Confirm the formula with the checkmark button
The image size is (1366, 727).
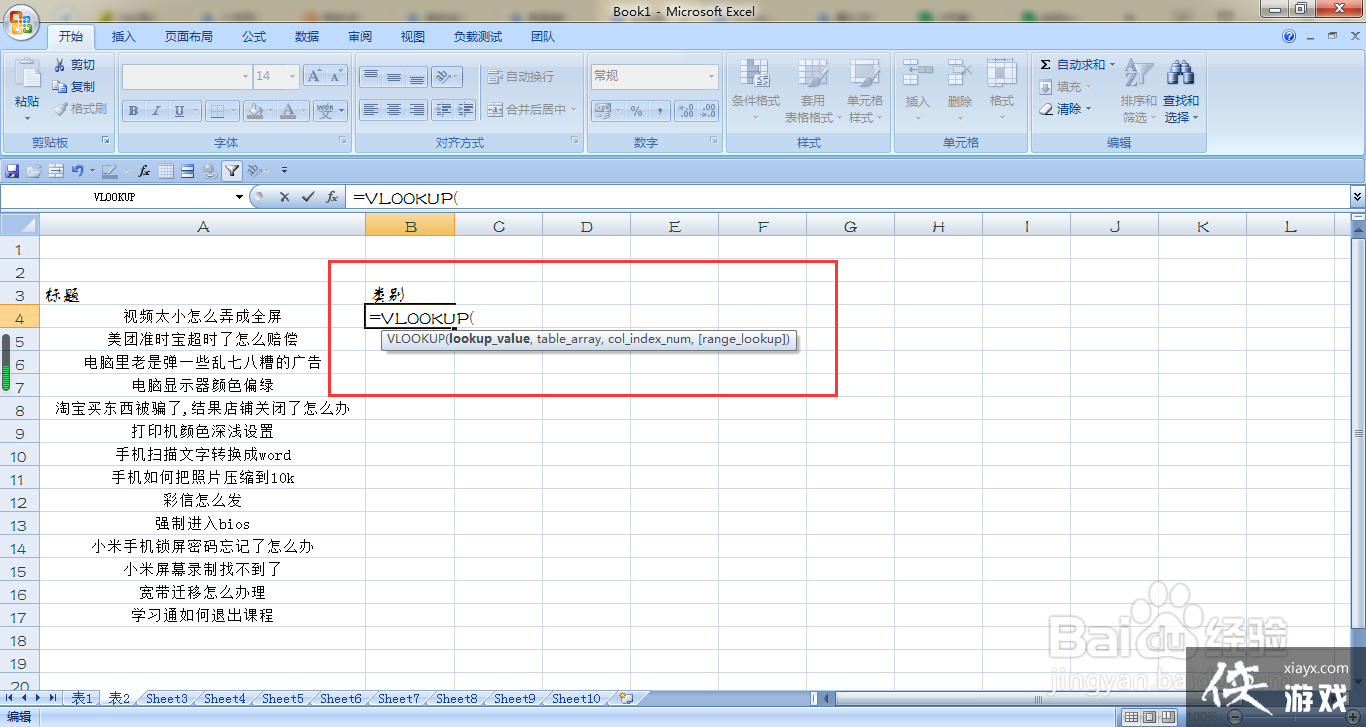pyautogui.click(x=308, y=198)
